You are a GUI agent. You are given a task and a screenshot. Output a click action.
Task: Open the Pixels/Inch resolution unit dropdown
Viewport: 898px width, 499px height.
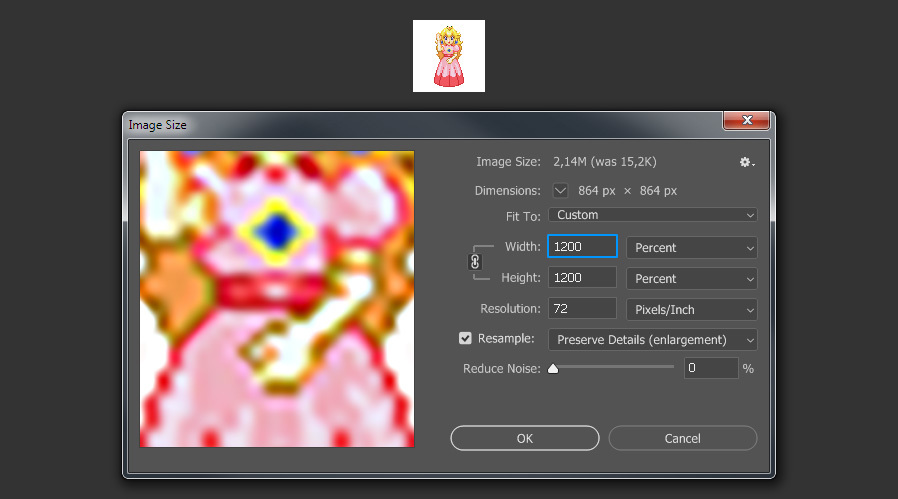692,309
